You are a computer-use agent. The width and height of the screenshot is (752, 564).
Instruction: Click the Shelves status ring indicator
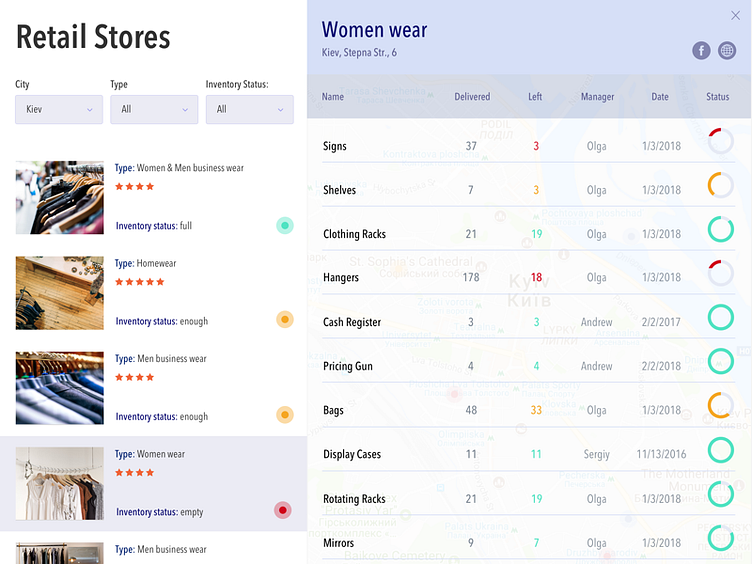point(720,185)
